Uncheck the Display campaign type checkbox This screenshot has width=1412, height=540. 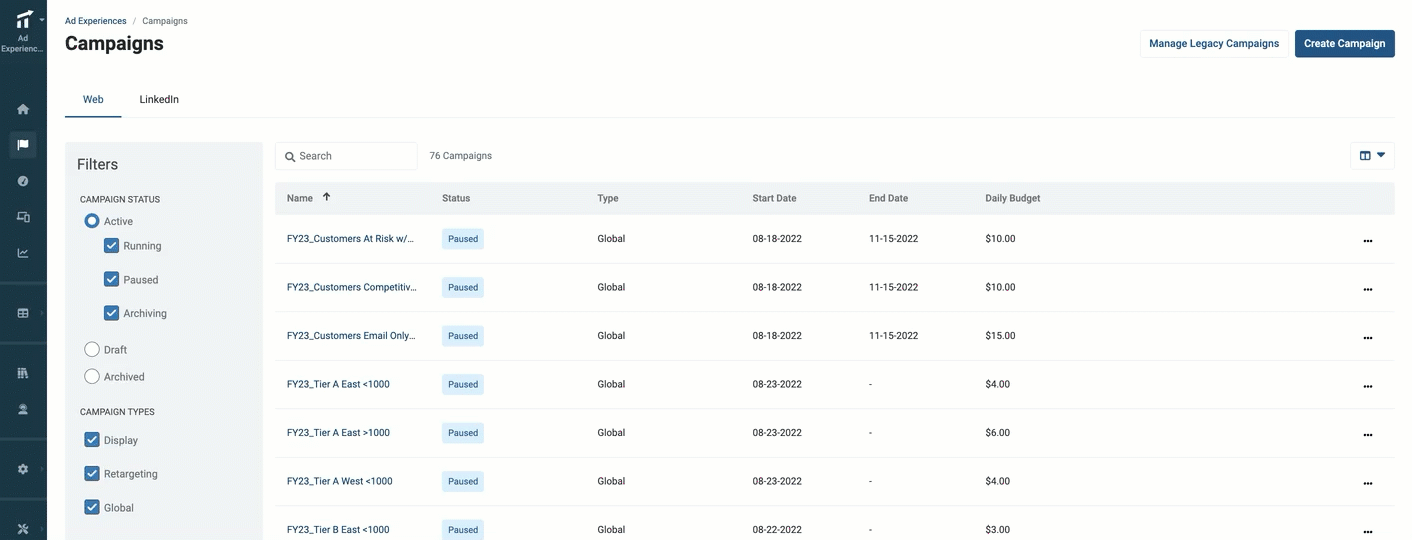coord(92,439)
